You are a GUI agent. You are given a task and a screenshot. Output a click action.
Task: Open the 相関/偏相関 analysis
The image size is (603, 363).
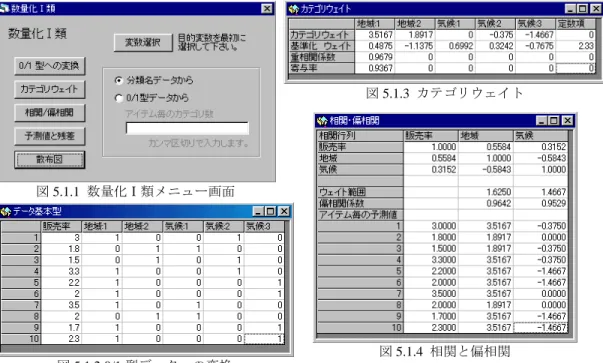49,113
